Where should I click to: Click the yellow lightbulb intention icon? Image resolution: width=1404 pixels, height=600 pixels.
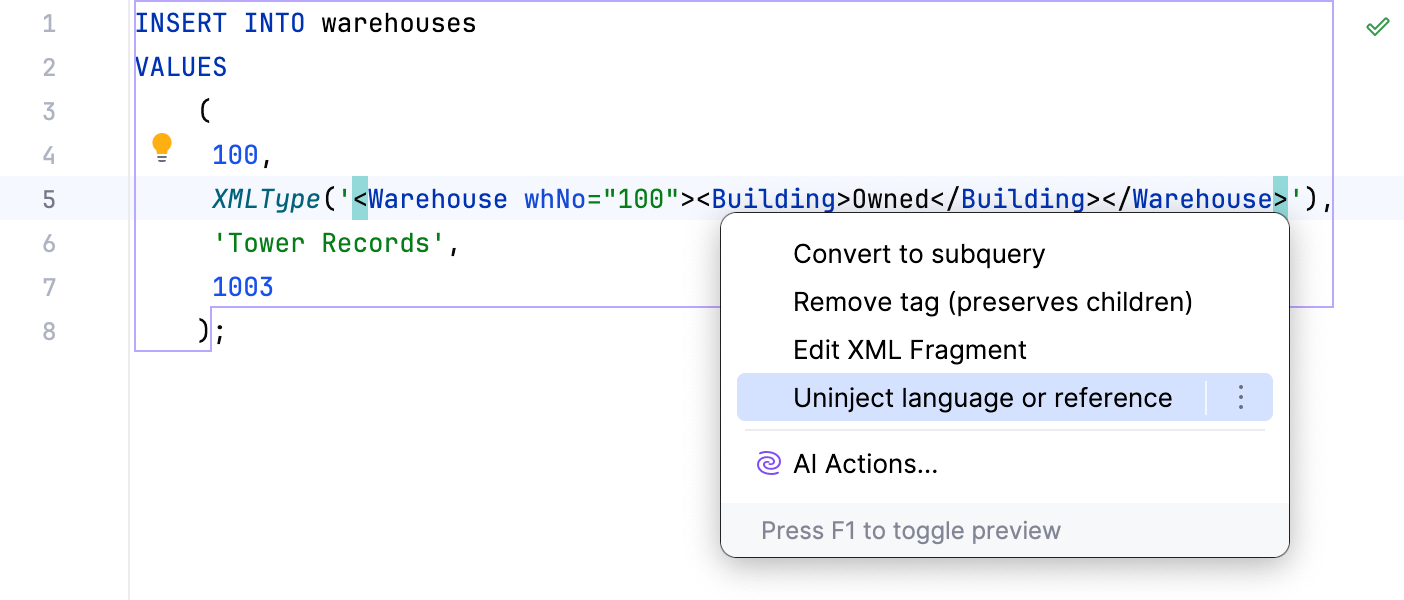[162, 148]
